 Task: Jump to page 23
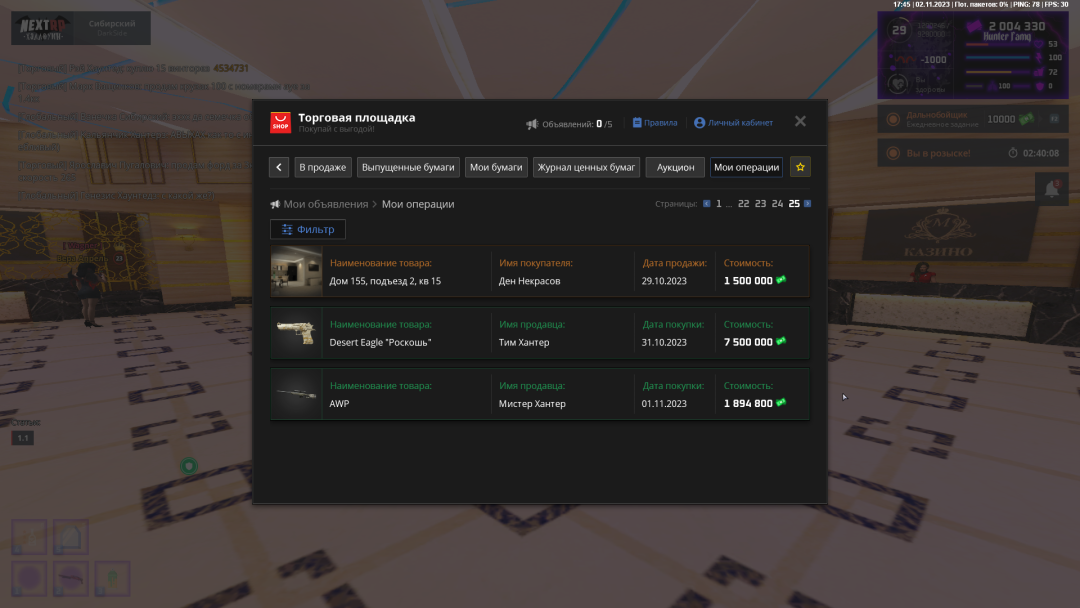(760, 204)
